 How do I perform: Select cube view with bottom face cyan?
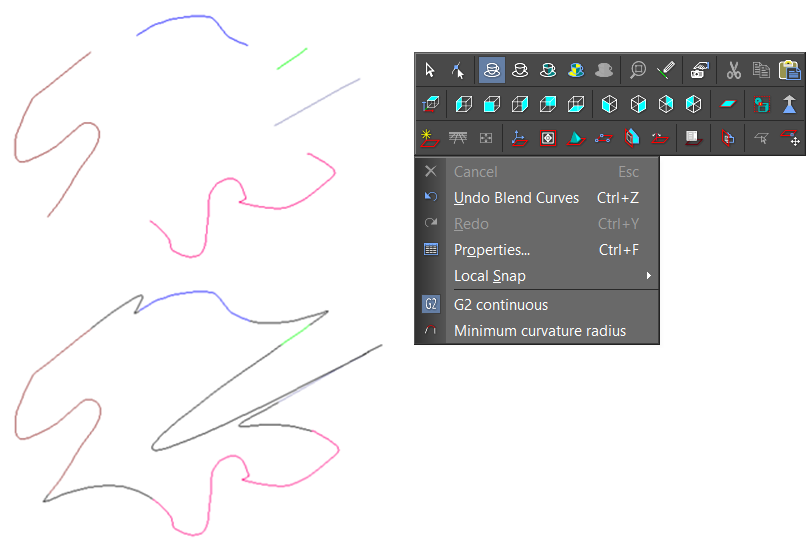(x=575, y=104)
